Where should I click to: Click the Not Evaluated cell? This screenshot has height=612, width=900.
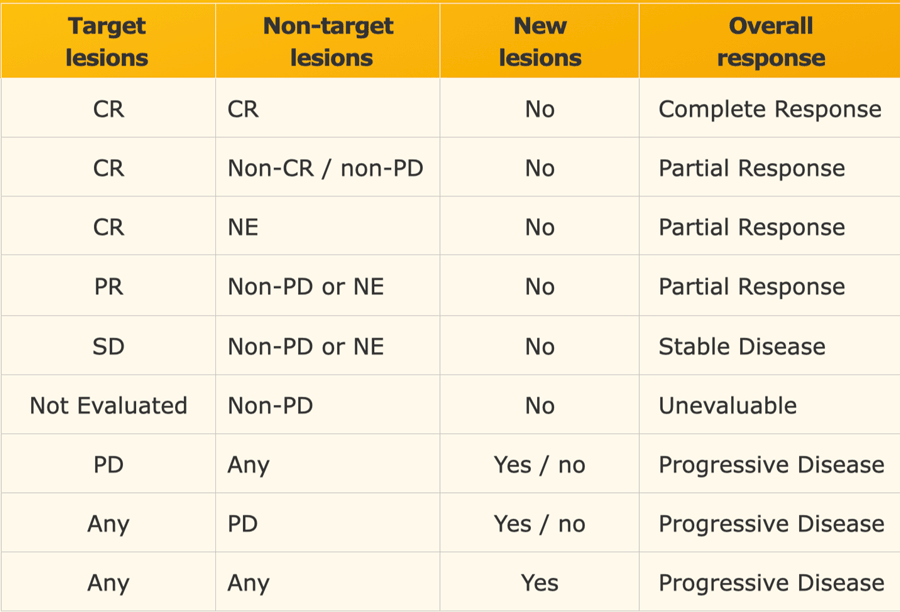[x=108, y=405]
